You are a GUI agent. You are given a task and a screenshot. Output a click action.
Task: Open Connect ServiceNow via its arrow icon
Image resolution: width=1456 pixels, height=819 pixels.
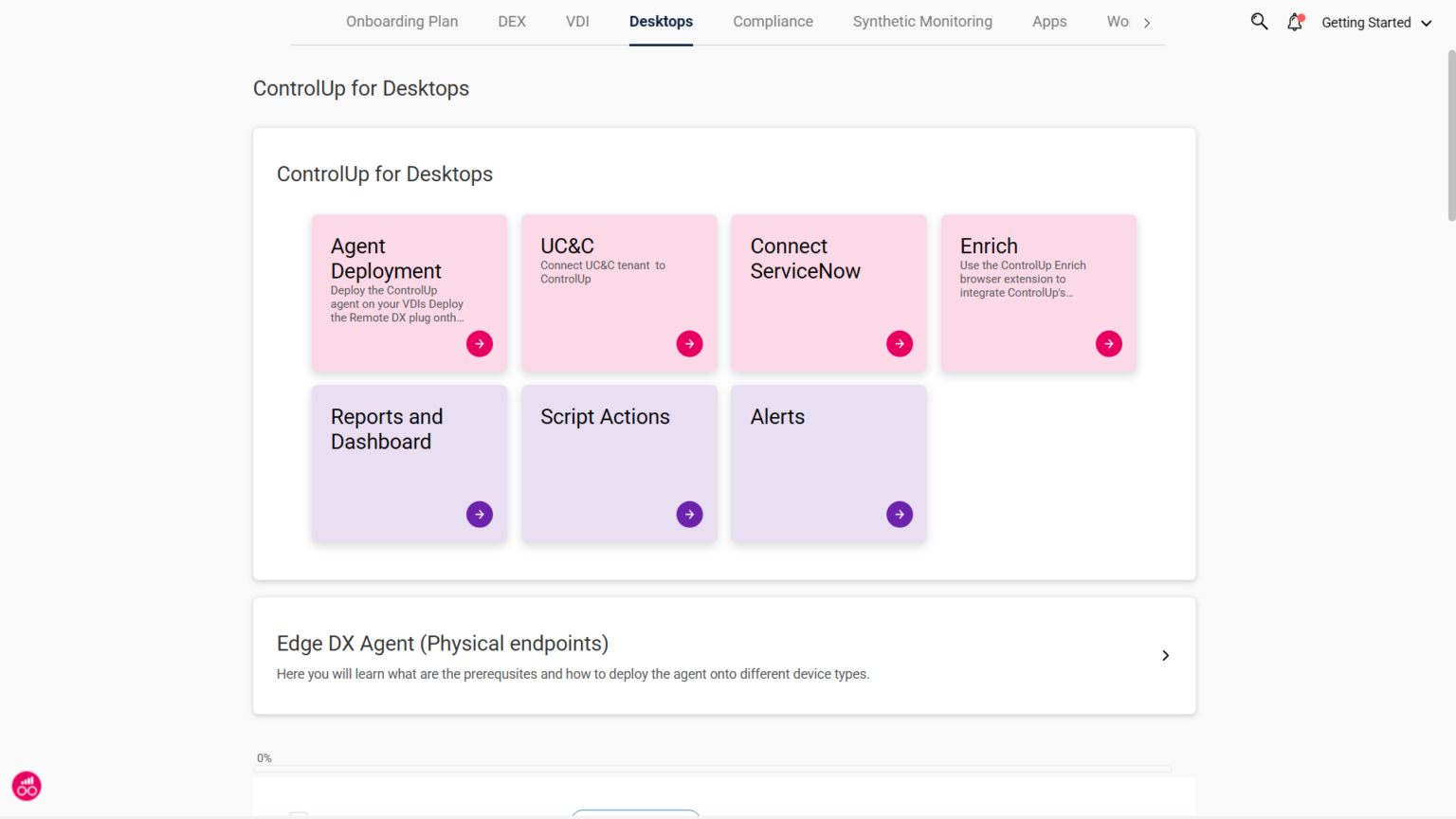pos(899,343)
